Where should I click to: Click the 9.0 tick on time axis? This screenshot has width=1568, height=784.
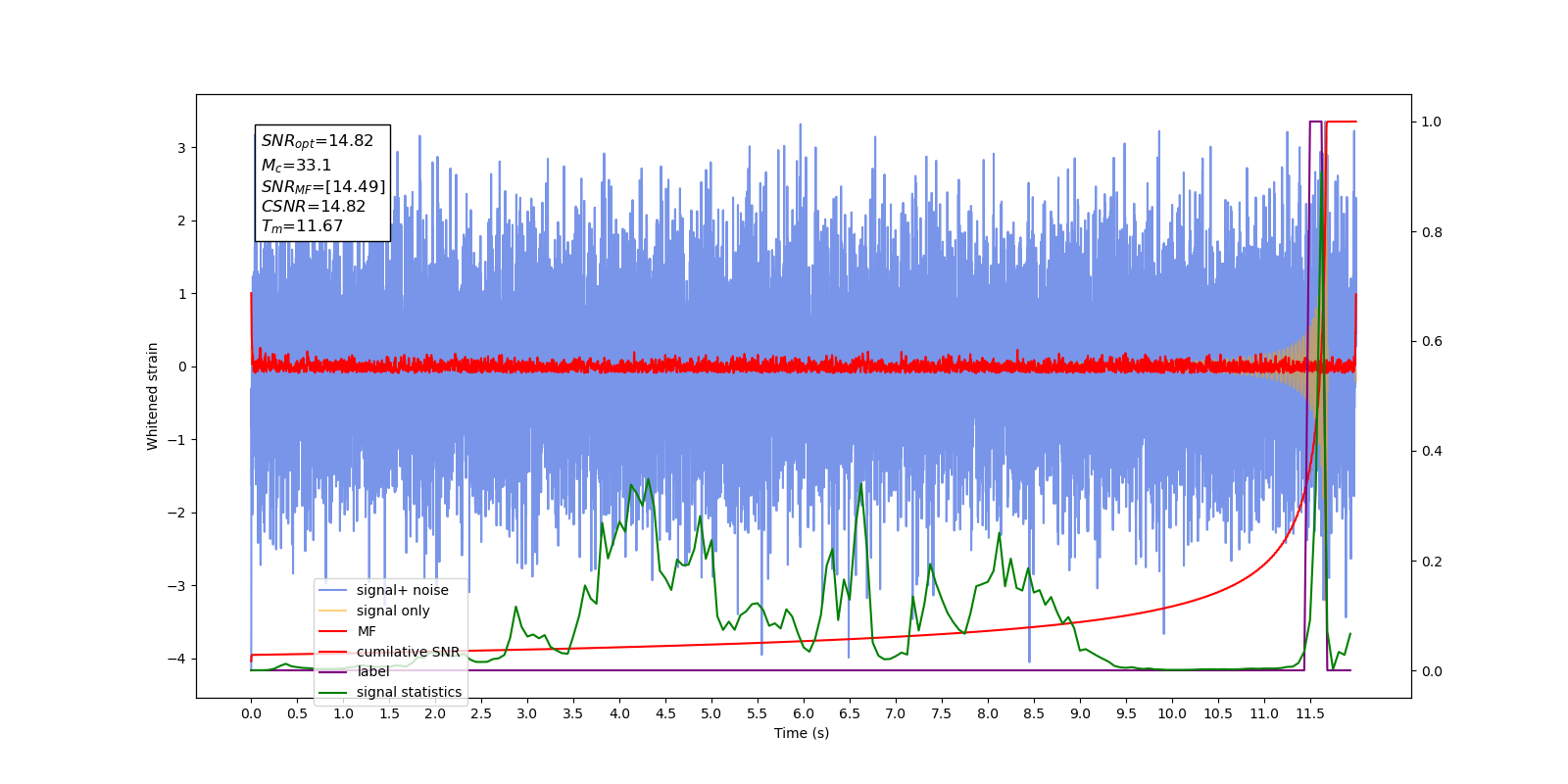click(1080, 713)
